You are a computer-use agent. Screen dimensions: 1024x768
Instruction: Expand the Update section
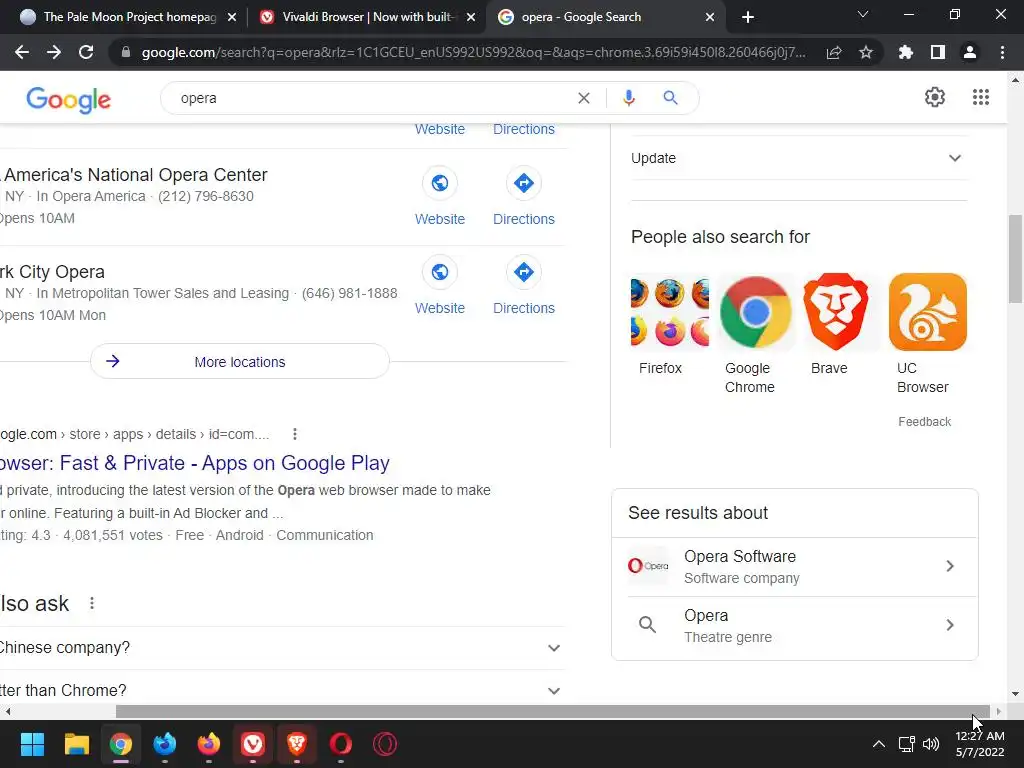(799, 158)
